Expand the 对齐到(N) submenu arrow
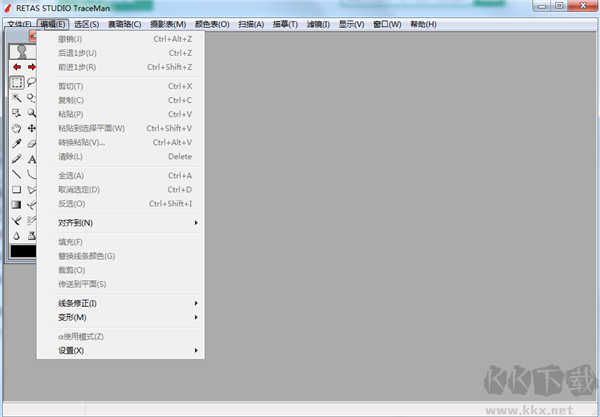The image size is (600, 417). tap(196, 223)
